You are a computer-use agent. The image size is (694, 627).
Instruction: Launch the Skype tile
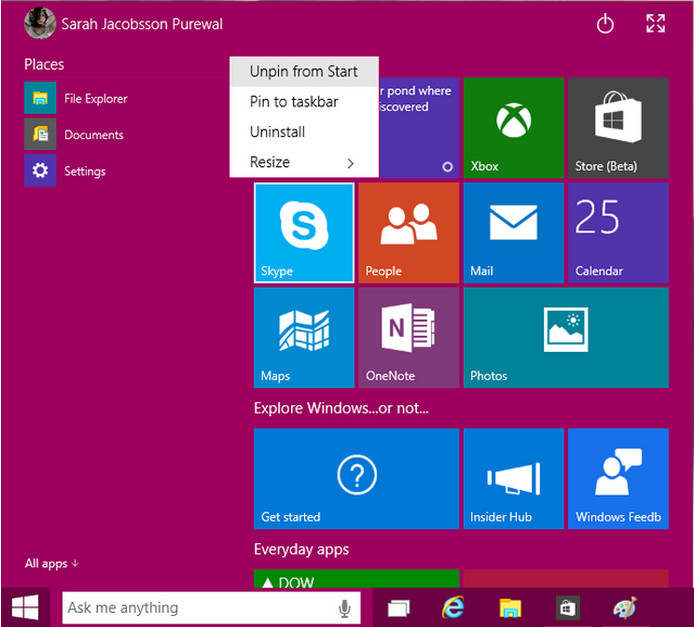pos(304,233)
